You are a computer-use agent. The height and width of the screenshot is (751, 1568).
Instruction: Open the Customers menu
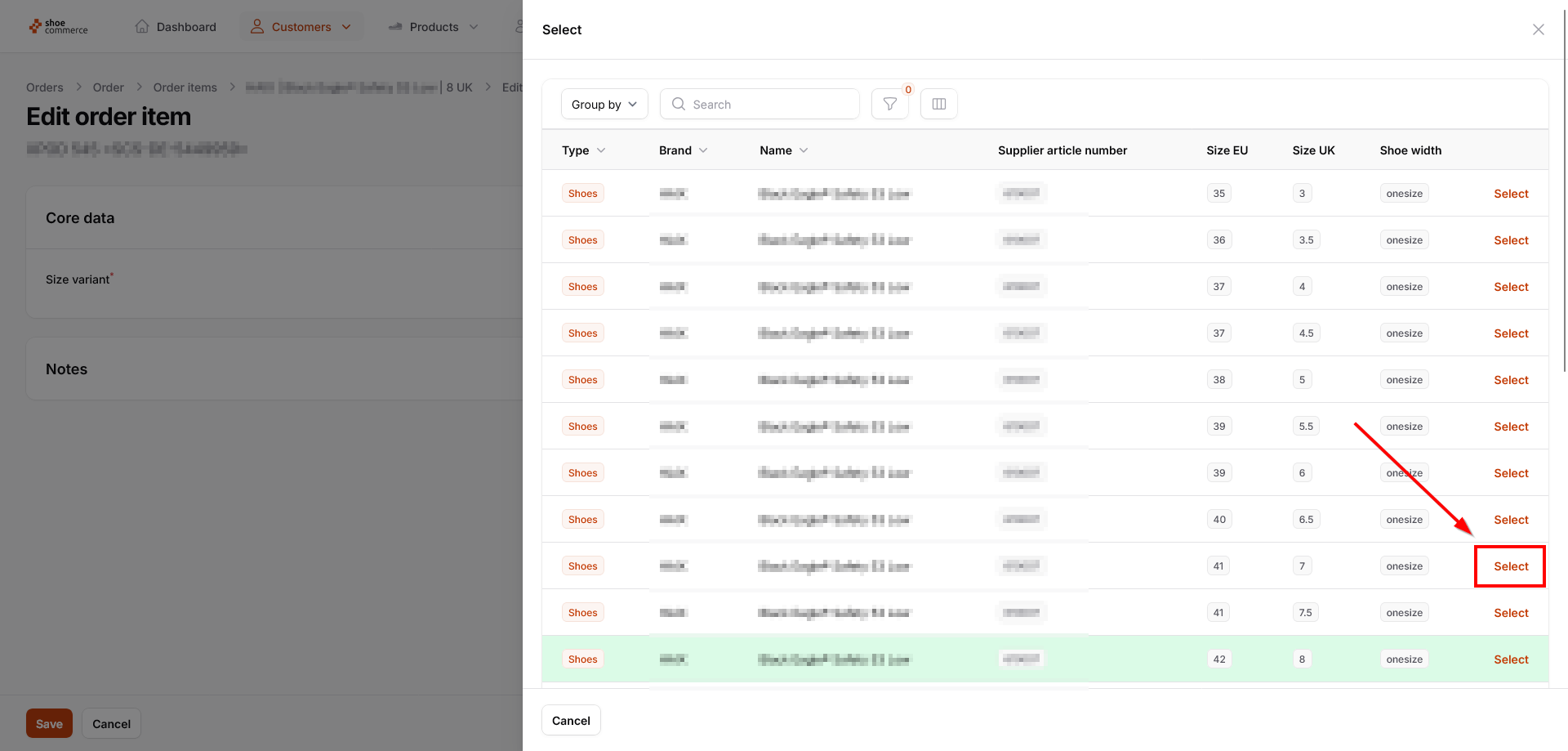[301, 27]
